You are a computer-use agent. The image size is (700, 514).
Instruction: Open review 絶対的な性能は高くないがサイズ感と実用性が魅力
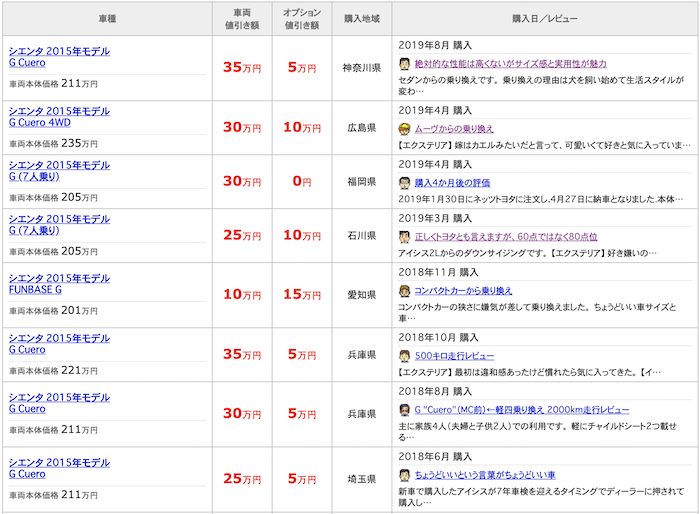click(511, 64)
